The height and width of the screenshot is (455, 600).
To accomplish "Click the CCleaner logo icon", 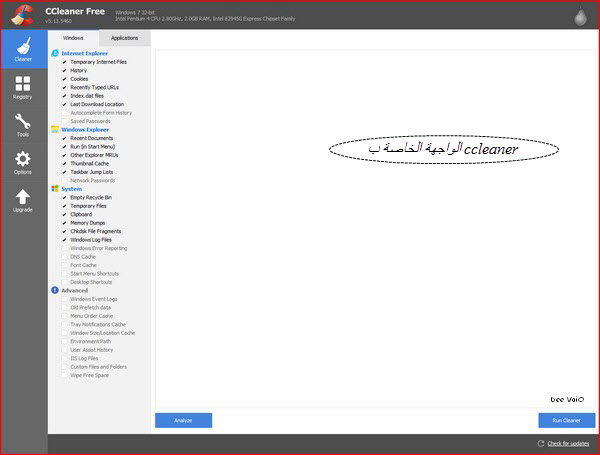I will [x=22, y=15].
